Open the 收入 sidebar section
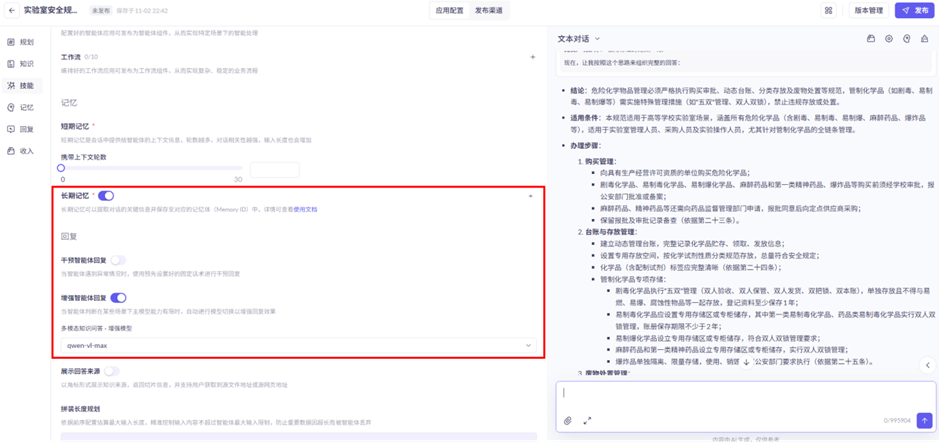The width and height of the screenshot is (939, 442). [x=22, y=151]
